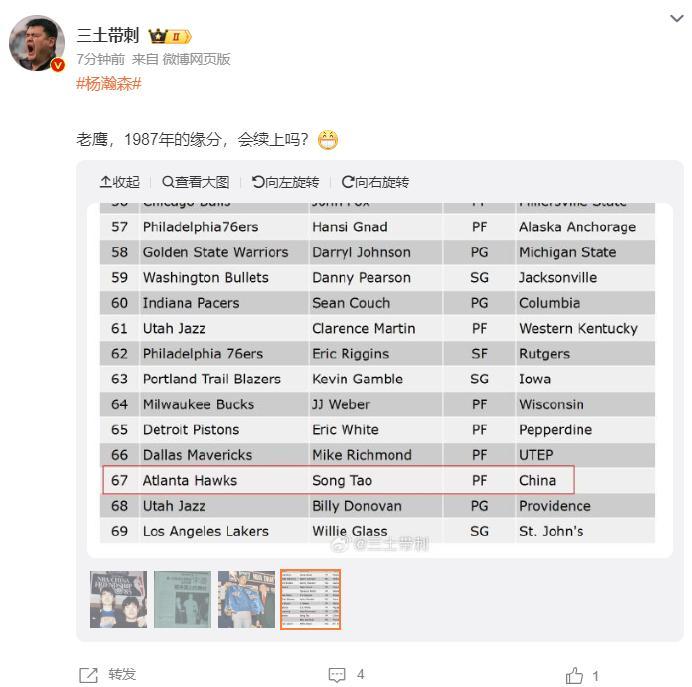
Task: Like the post with thumbs-up icon
Action: click(574, 676)
